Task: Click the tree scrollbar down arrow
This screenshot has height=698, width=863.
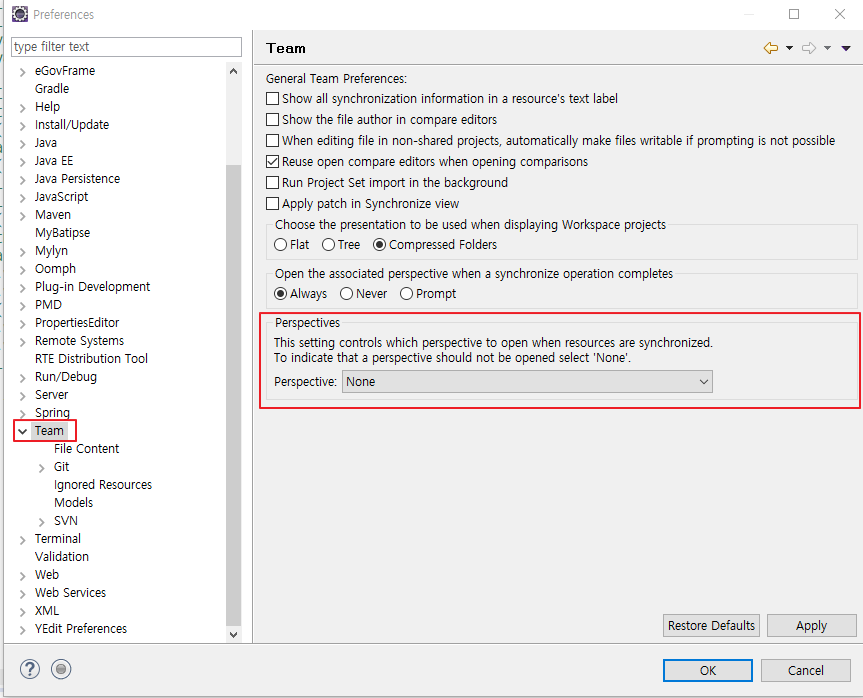Action: tap(233, 635)
